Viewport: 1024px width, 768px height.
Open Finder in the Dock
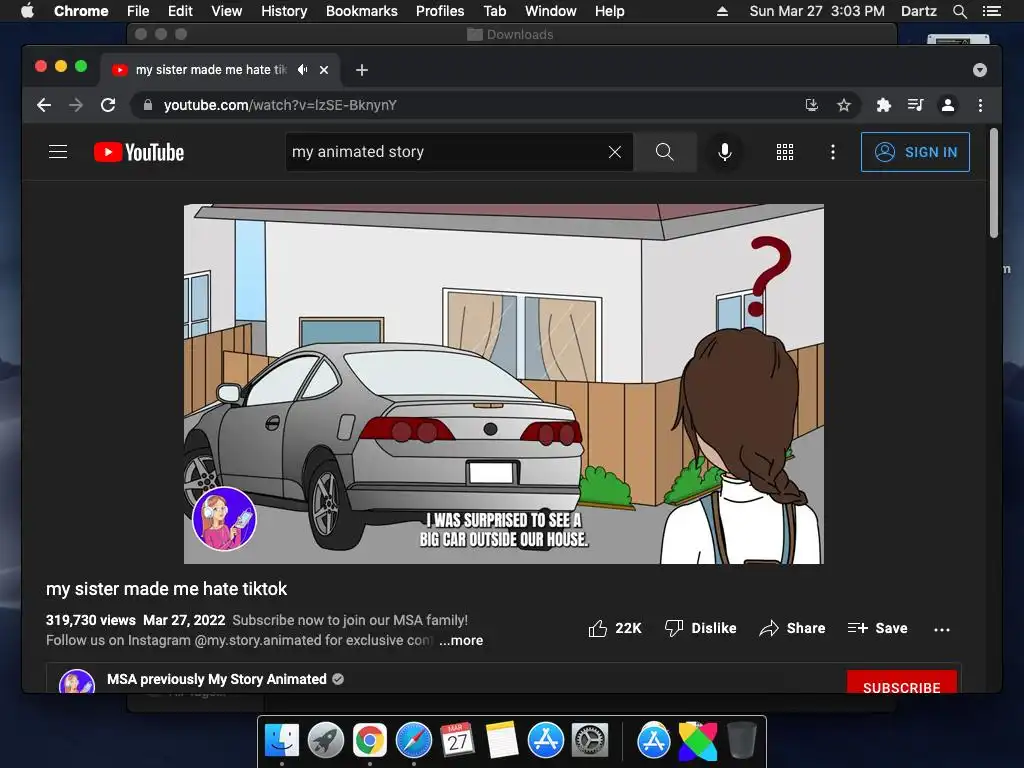click(282, 741)
